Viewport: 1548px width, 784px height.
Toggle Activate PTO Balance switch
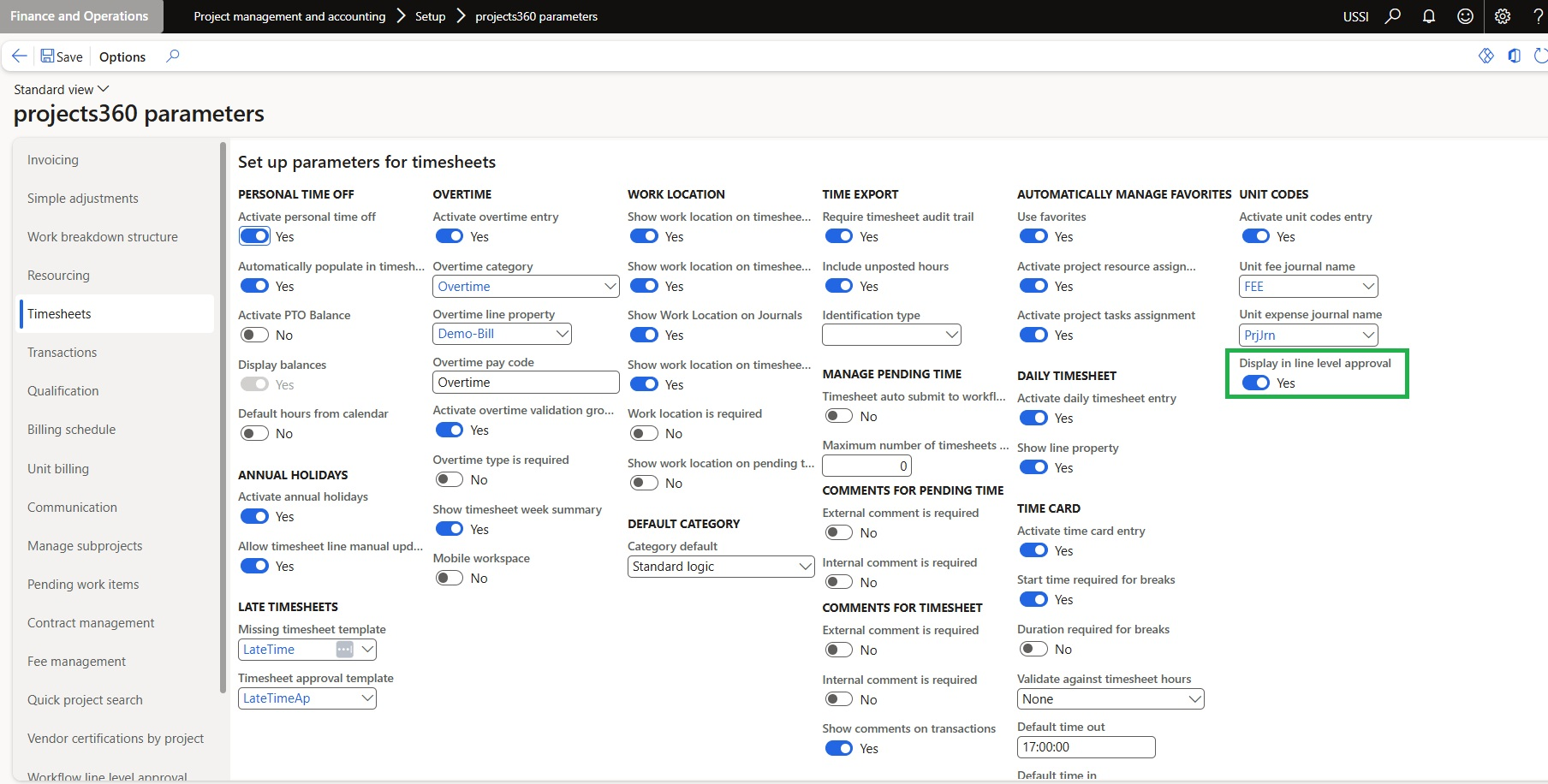[x=254, y=336]
